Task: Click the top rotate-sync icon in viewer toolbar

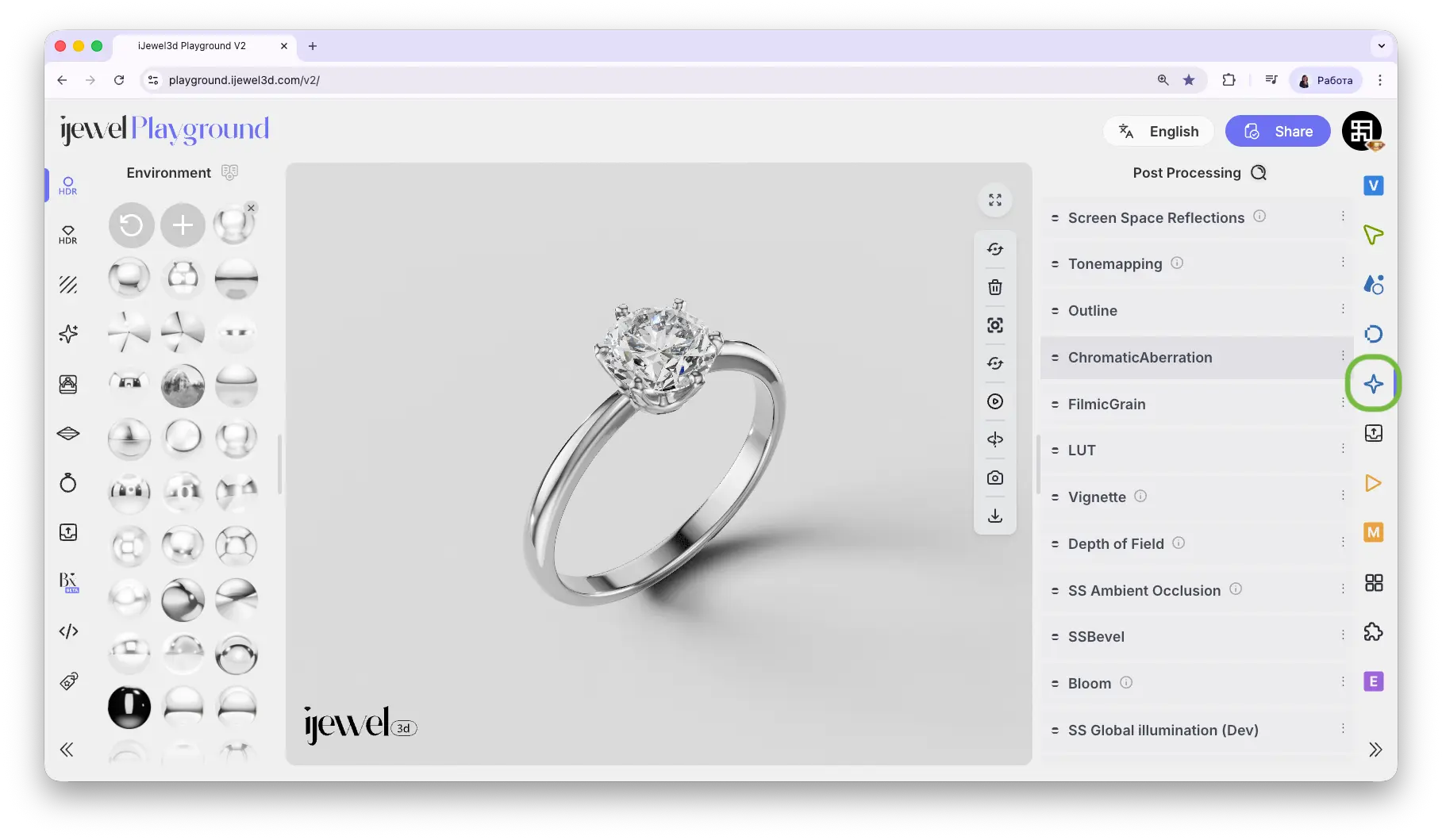Action: coord(995,249)
